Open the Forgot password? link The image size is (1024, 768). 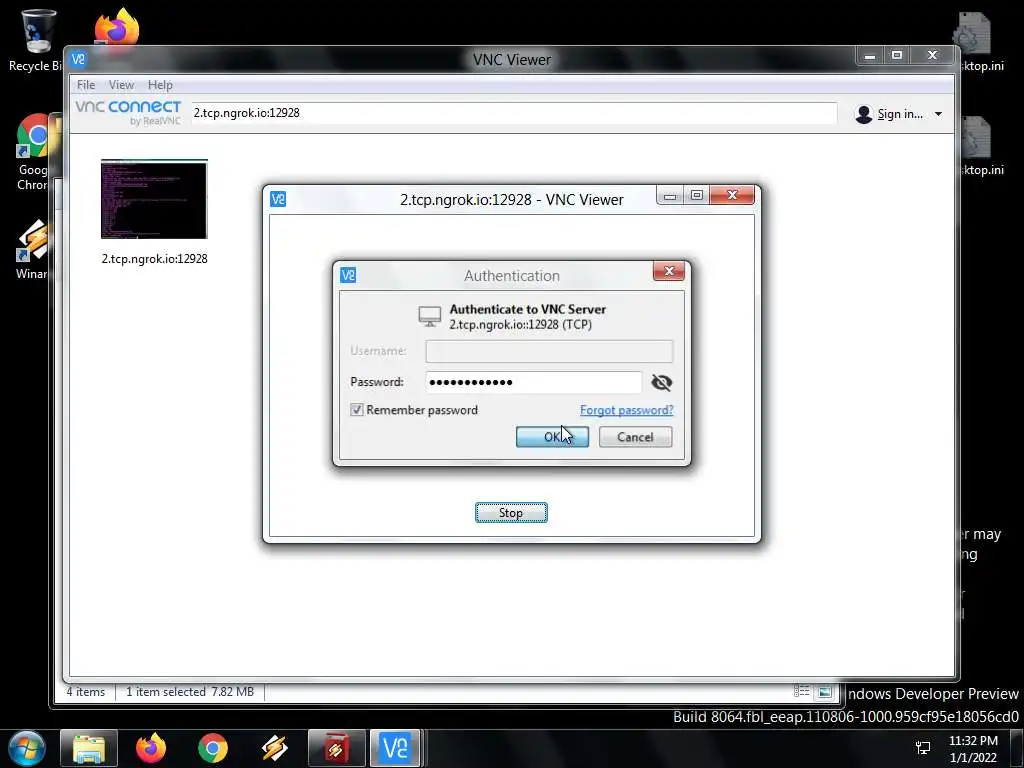click(x=626, y=409)
